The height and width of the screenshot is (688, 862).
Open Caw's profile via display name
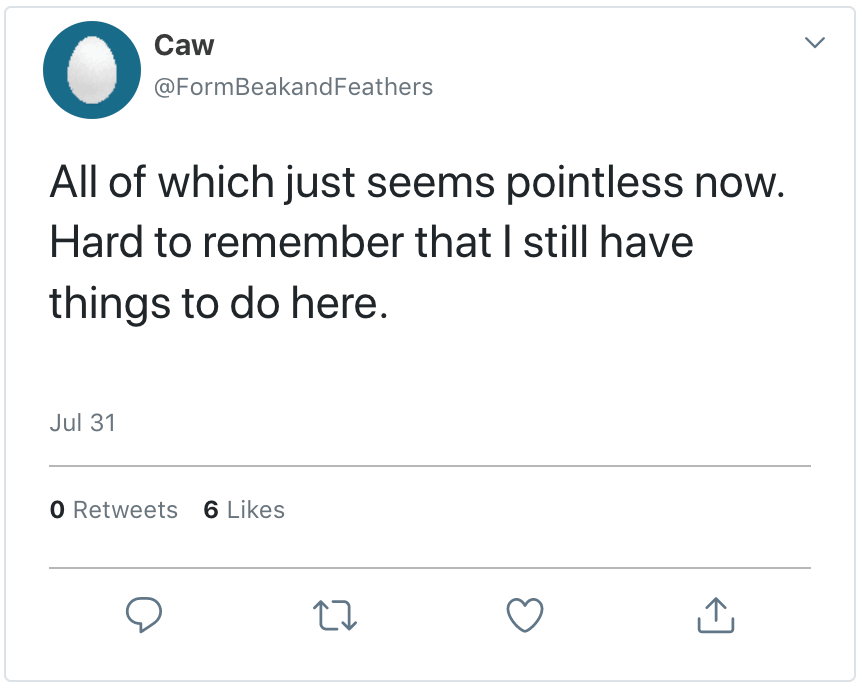[184, 45]
